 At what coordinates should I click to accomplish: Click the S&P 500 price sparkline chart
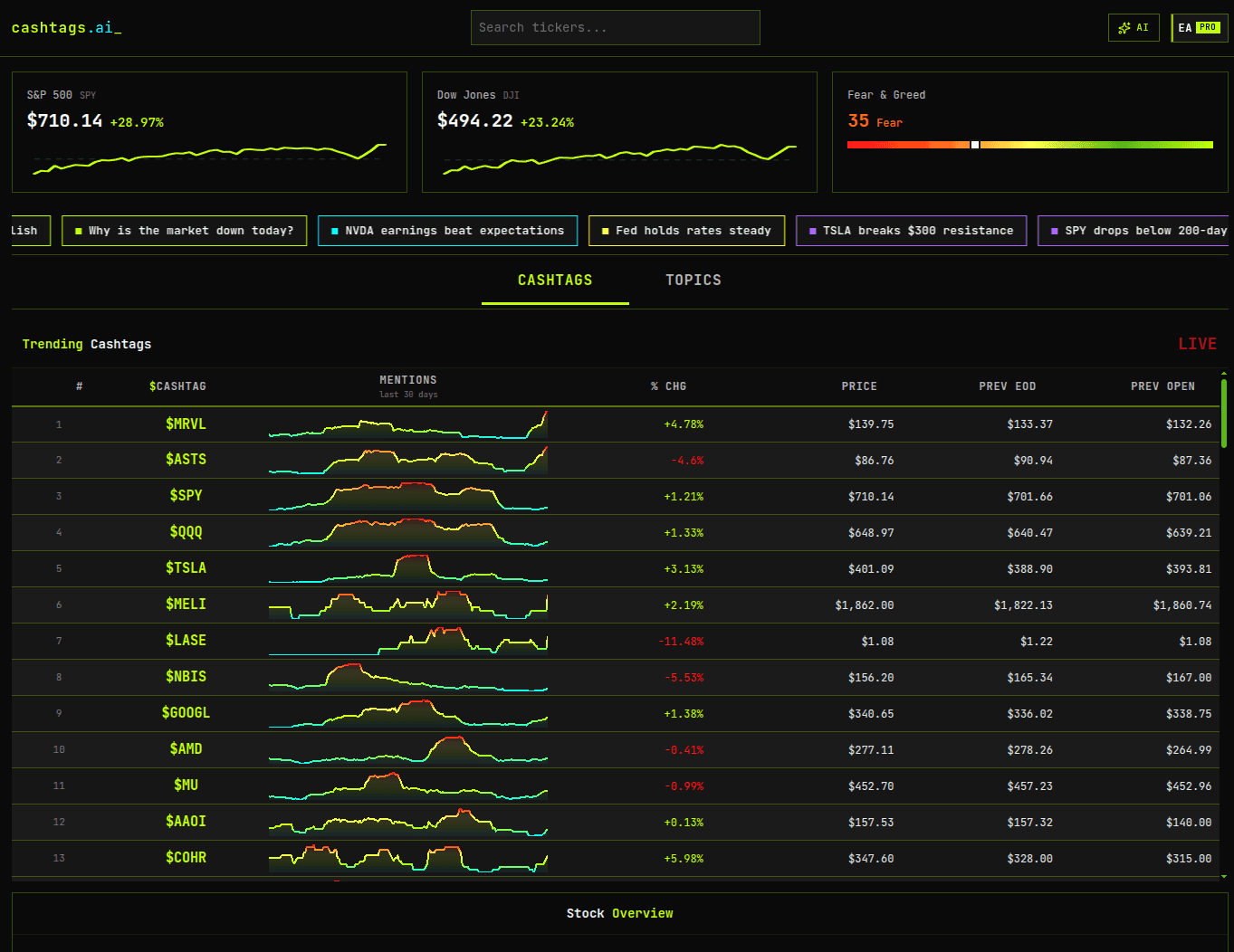pyautogui.click(x=210, y=157)
